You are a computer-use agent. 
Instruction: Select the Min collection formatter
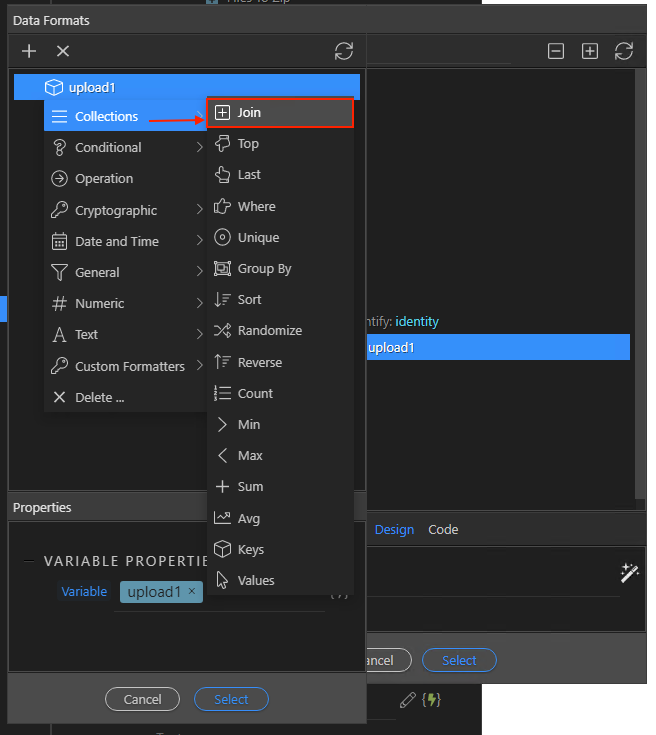point(280,424)
